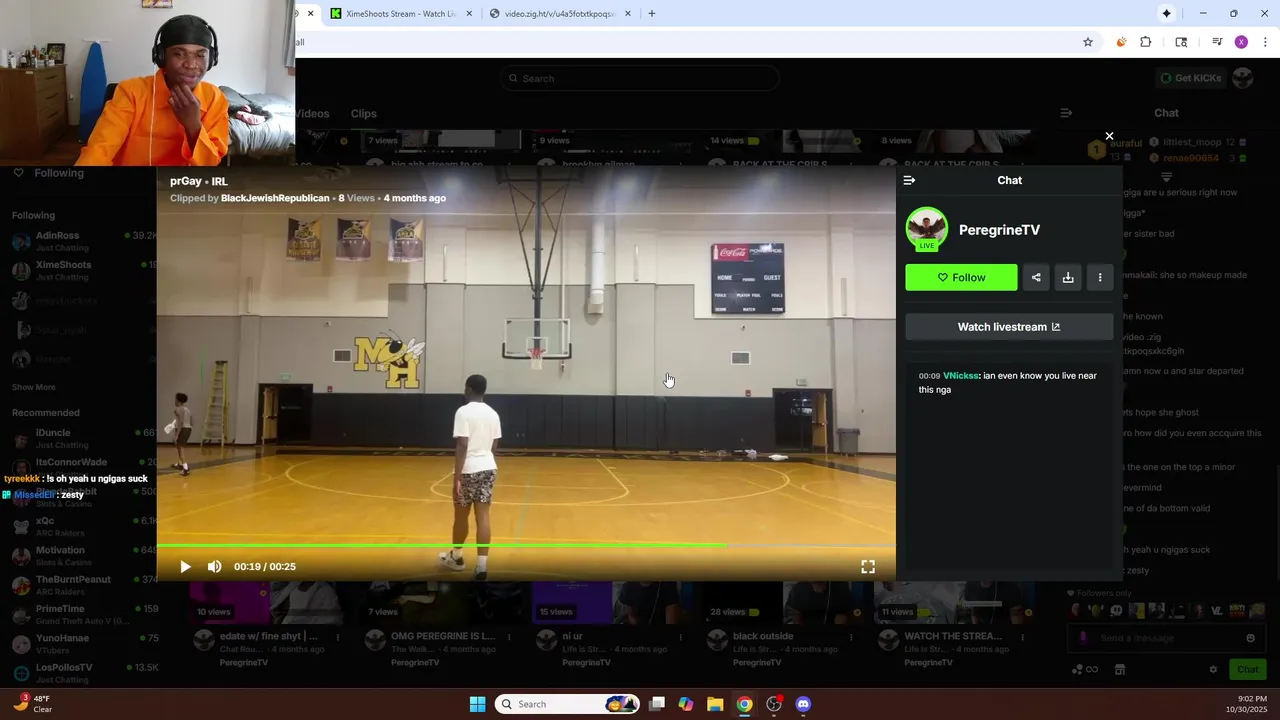The width and height of the screenshot is (1280, 720).
Task: Open the clip's more options menu
Action: [1100, 278]
